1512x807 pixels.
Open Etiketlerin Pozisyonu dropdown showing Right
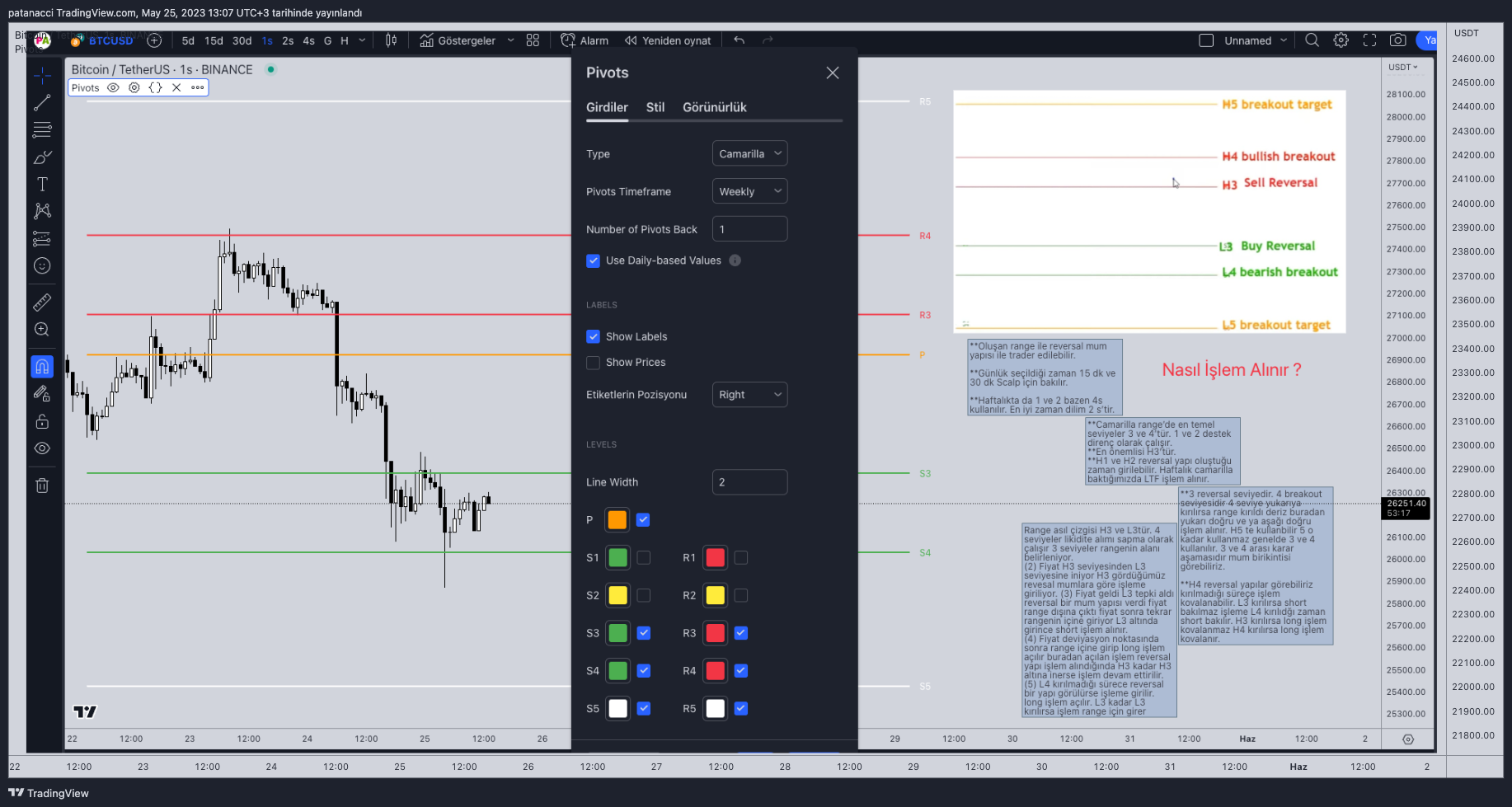click(749, 395)
